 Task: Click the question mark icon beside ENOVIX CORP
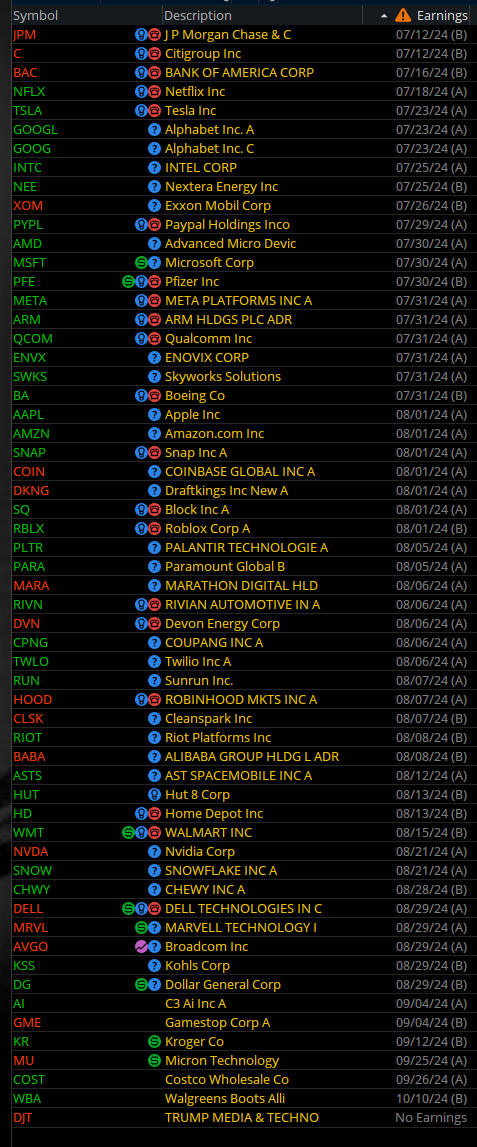point(154,358)
